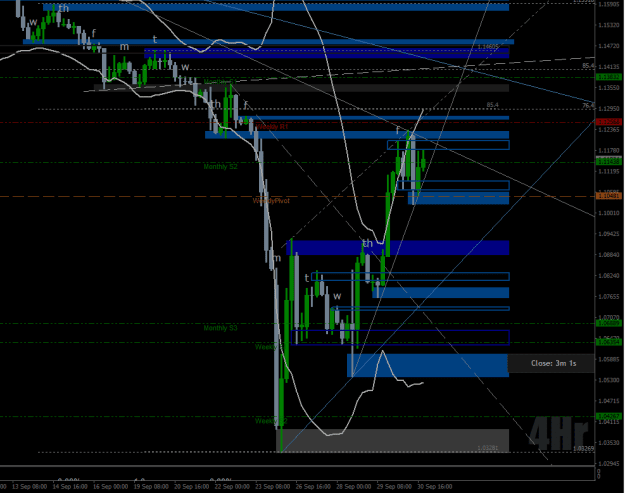This screenshot has height=493, width=625.
Task: Click the 1.09425 price scale value
Action: click(x=609, y=234)
